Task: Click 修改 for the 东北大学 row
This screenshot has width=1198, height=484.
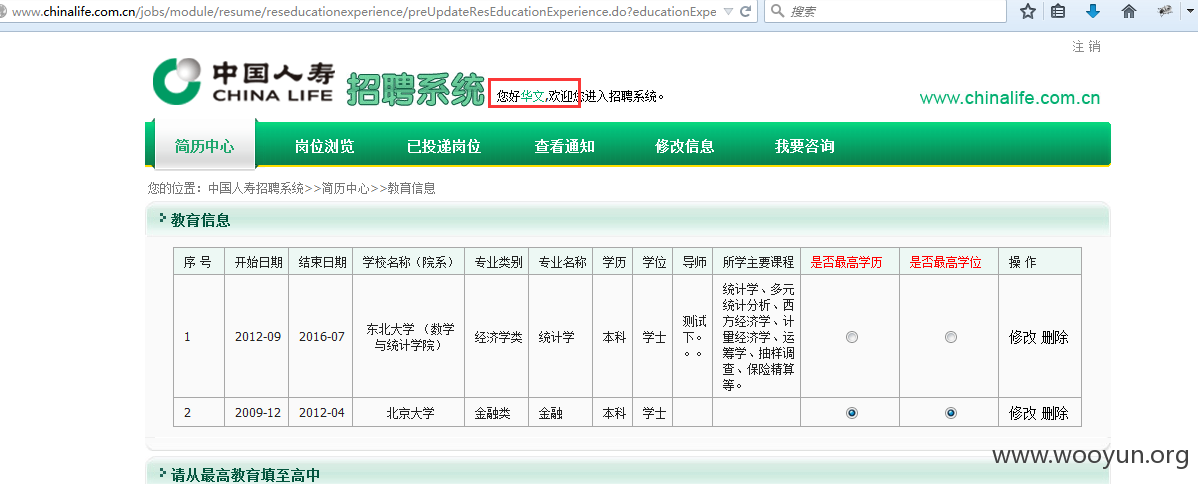Action: (1022, 337)
